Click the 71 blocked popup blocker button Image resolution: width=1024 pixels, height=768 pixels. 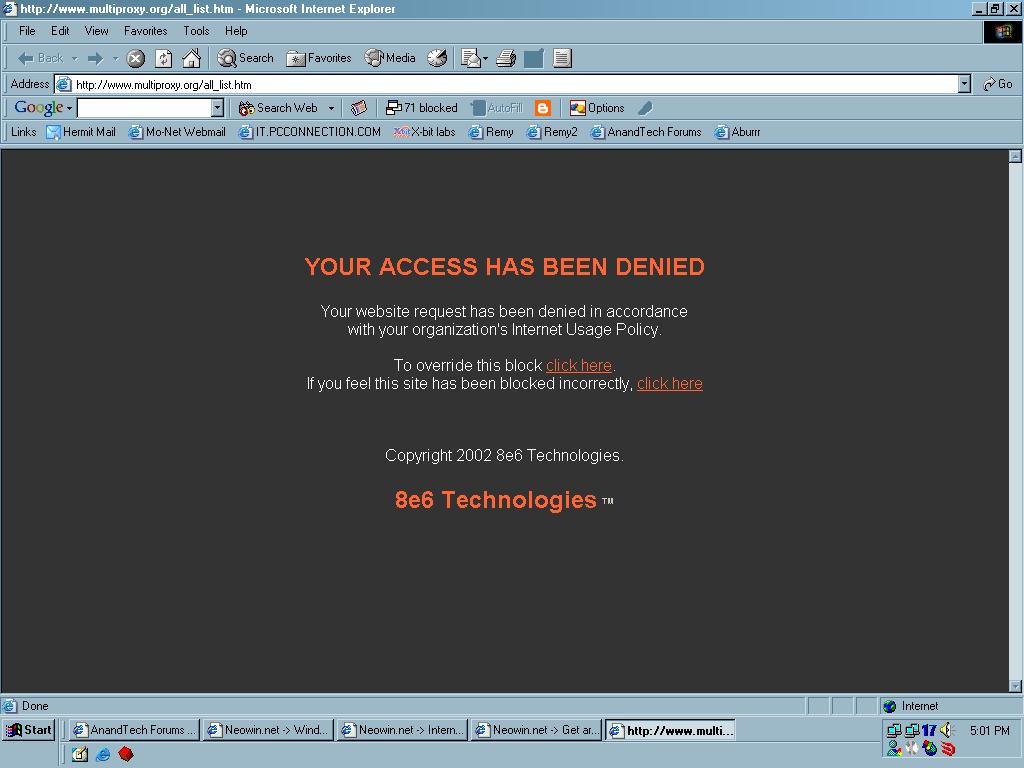422,108
